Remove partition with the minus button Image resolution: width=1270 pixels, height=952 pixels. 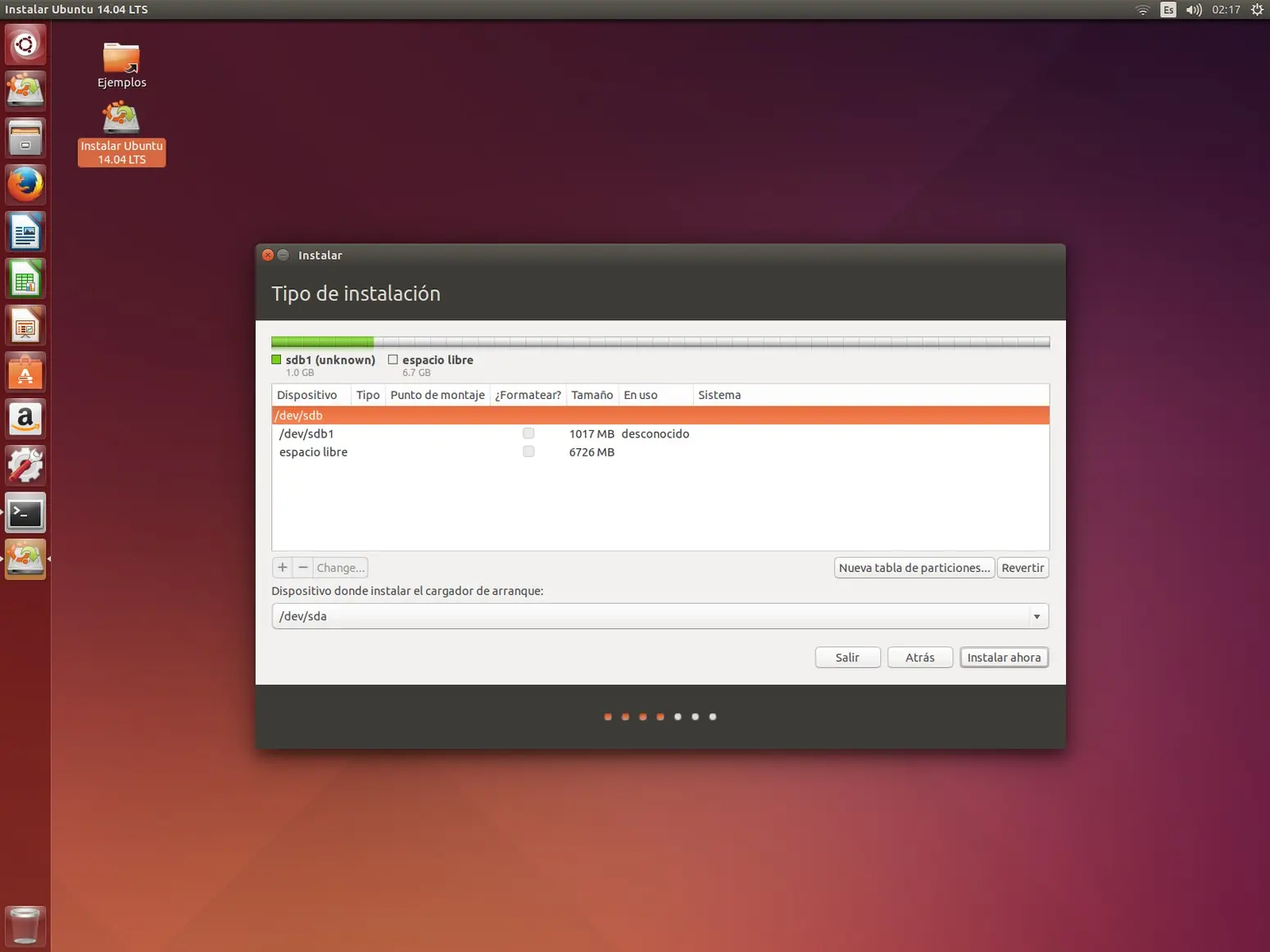303,568
